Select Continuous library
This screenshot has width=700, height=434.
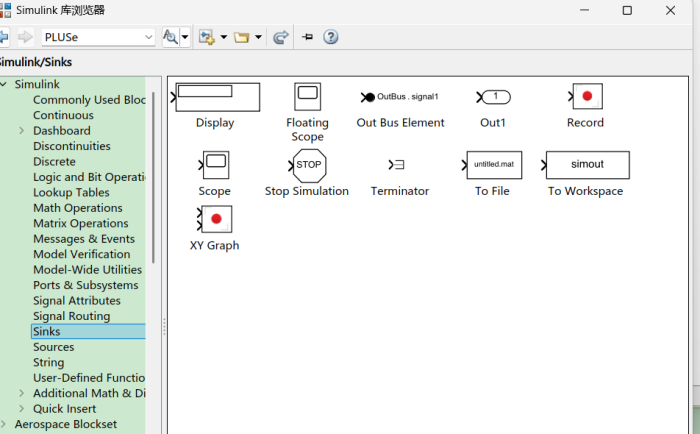point(63,115)
